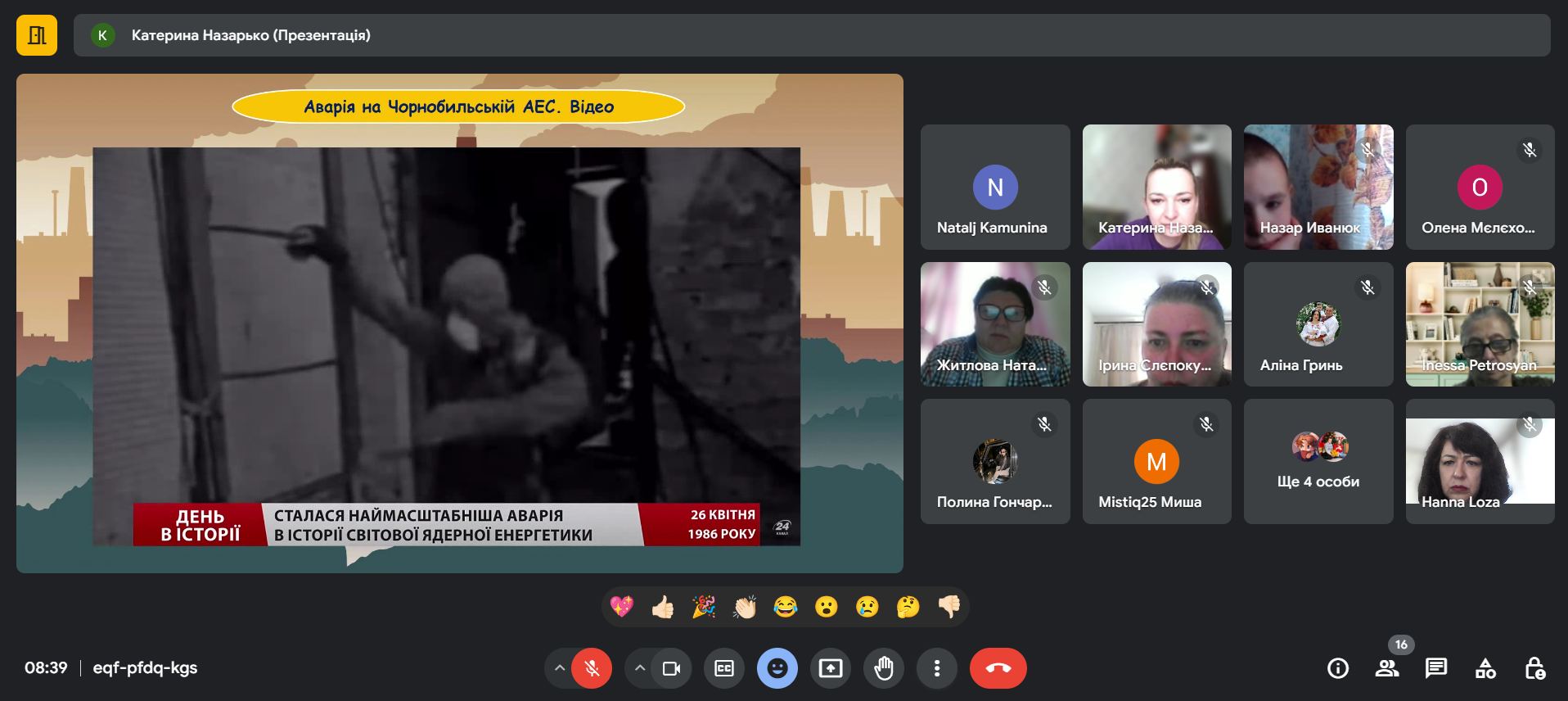Click the hang up call button
The height and width of the screenshot is (701, 1568).
tap(998, 668)
